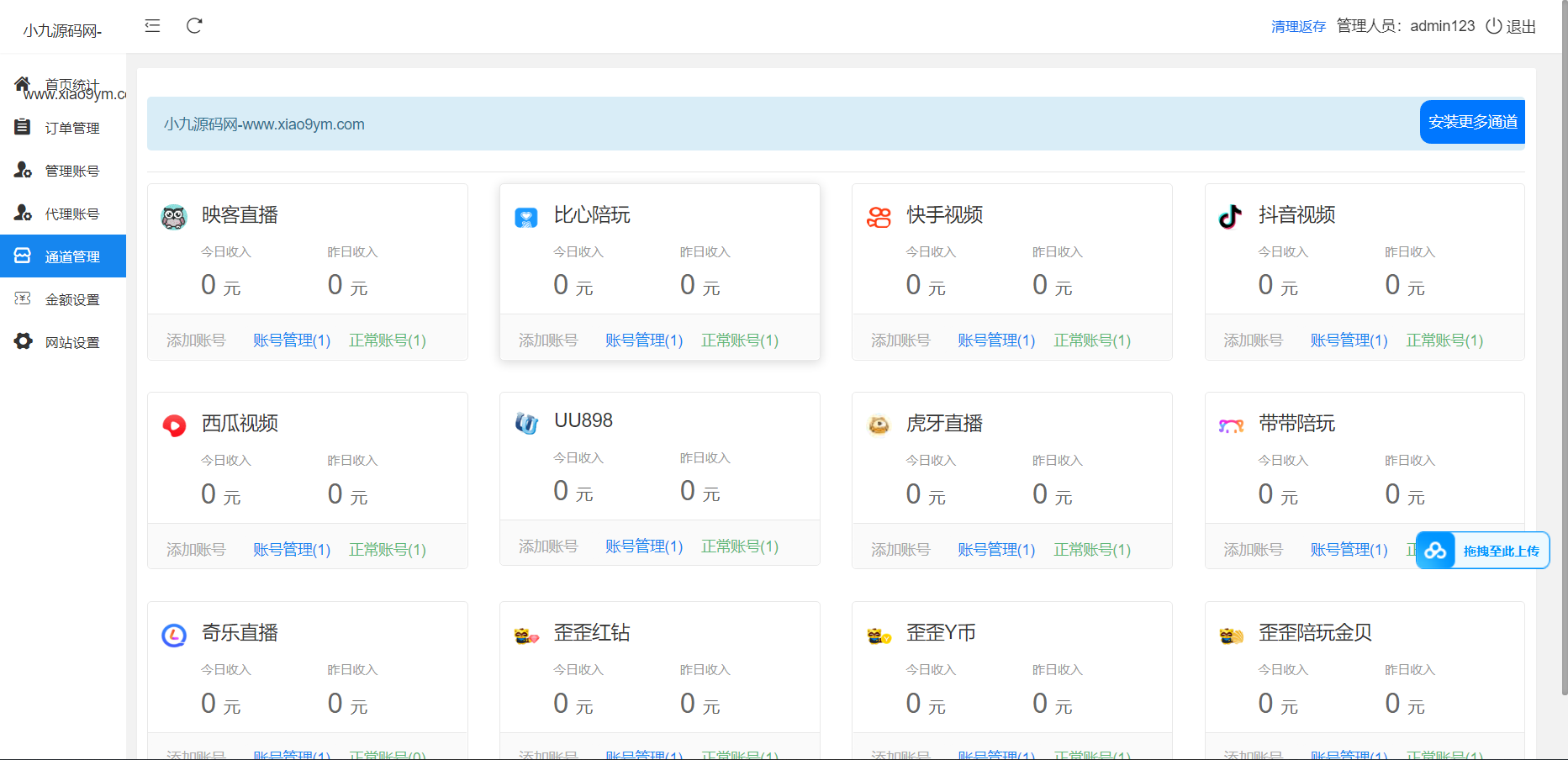Click the 首页统计 home icon in the sidebar
The image size is (1568, 760).
click(x=23, y=83)
